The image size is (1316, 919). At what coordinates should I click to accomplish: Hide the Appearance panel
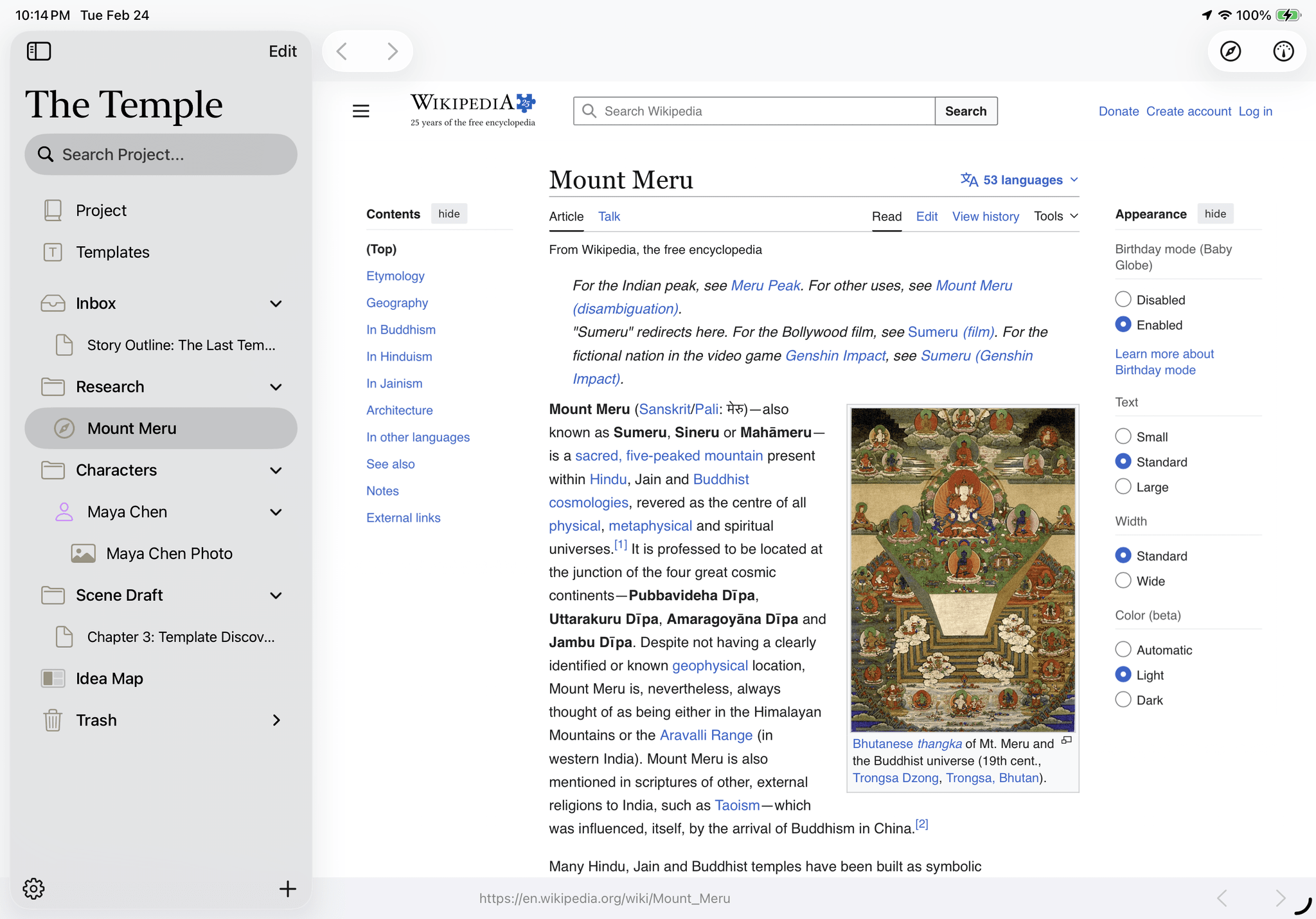pyautogui.click(x=1215, y=214)
